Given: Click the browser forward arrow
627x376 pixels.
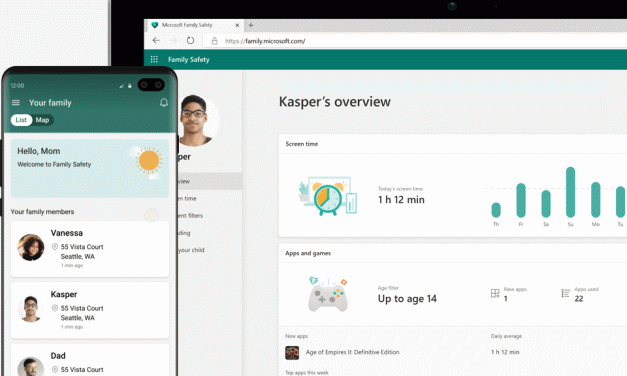Looking at the screenshot, I should [x=173, y=40].
